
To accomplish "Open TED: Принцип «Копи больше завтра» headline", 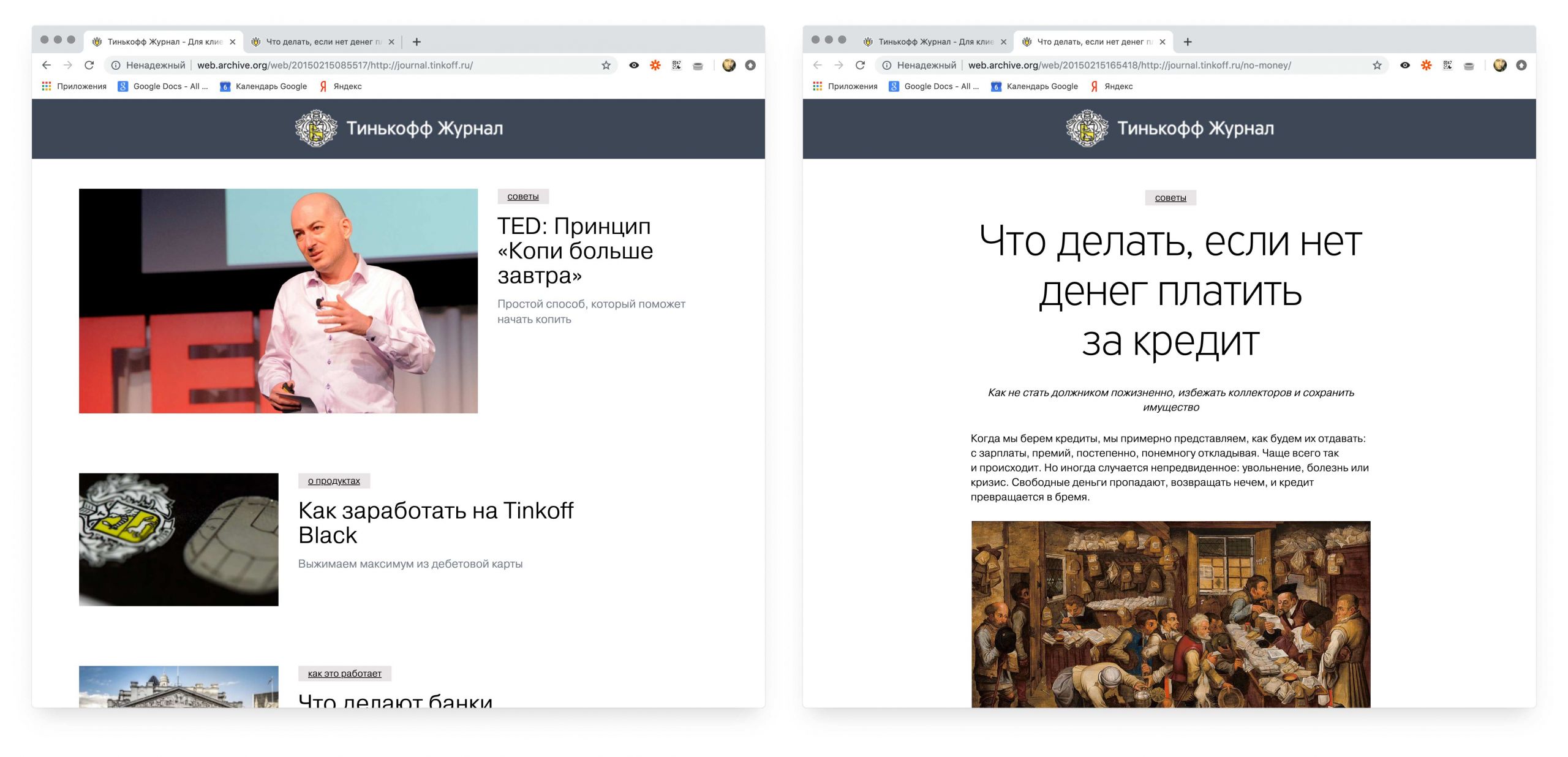I will [x=575, y=250].
